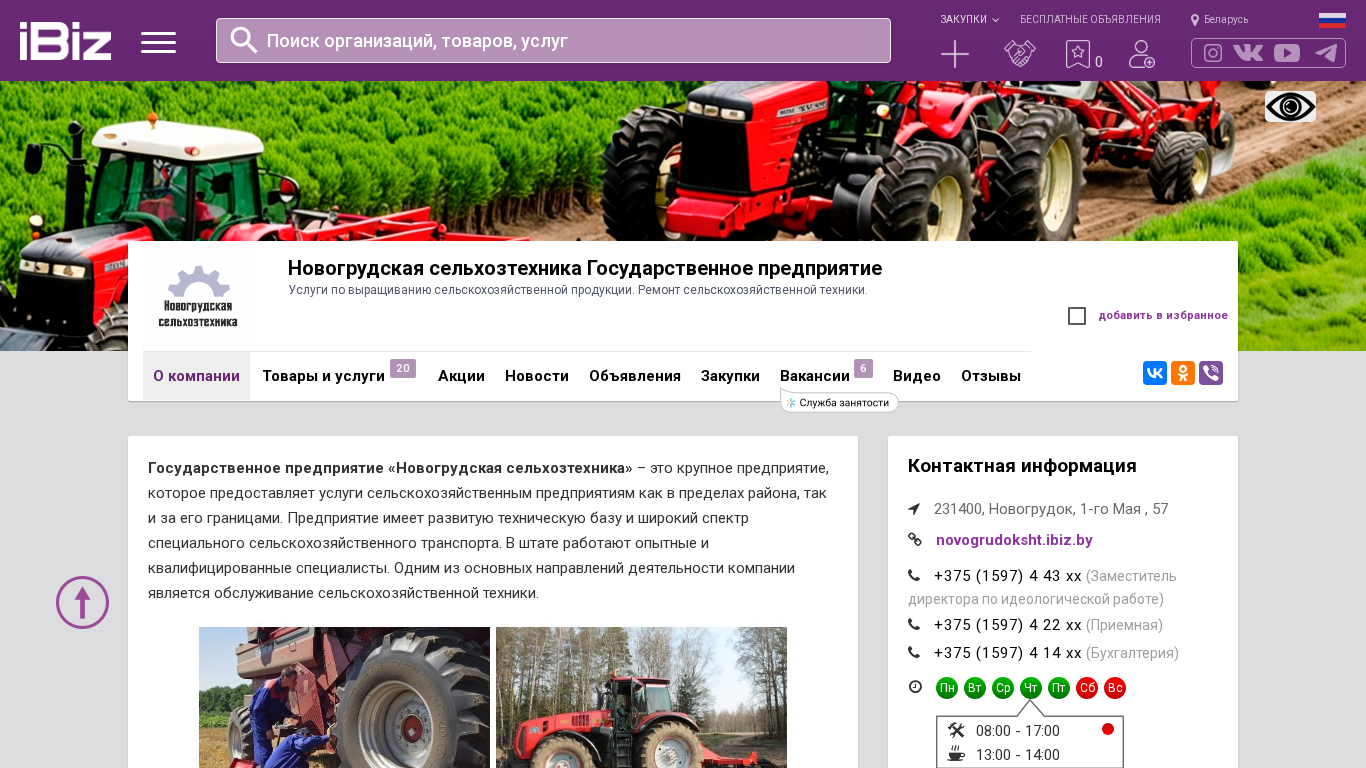
Task: Focus the organization search input field
Action: pyautogui.click(x=553, y=40)
